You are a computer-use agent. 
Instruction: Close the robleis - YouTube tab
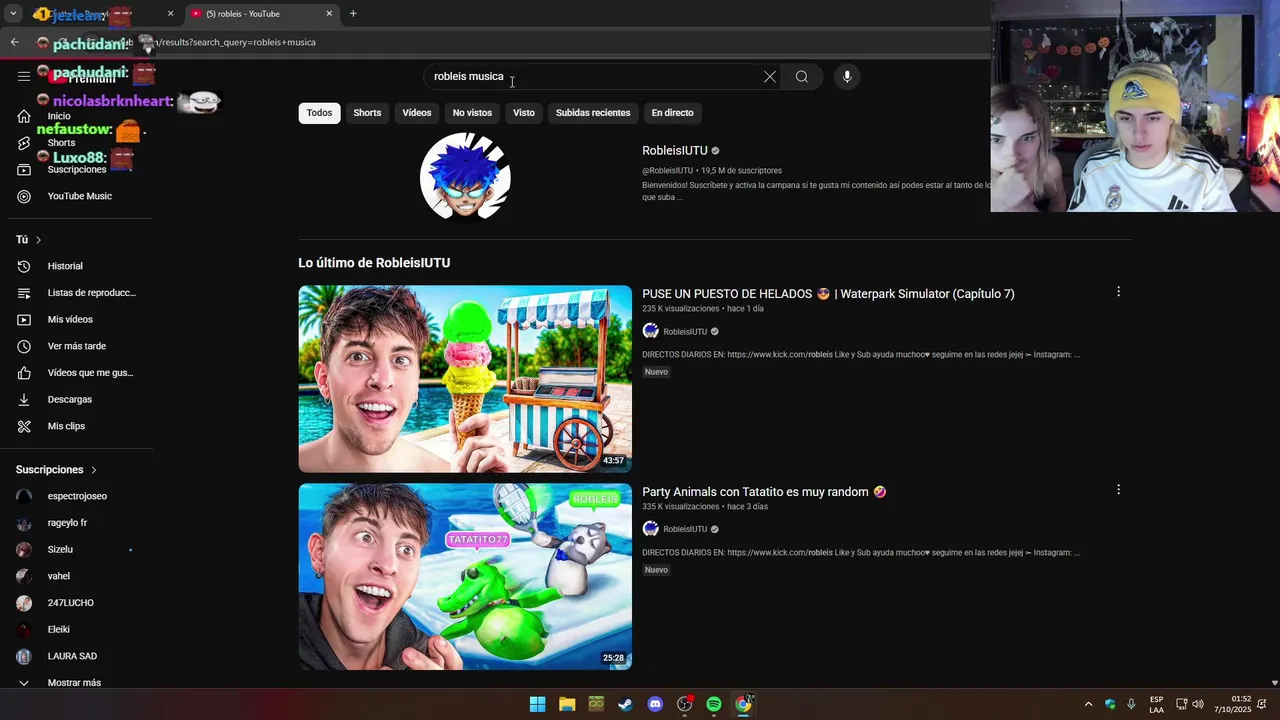click(x=329, y=14)
